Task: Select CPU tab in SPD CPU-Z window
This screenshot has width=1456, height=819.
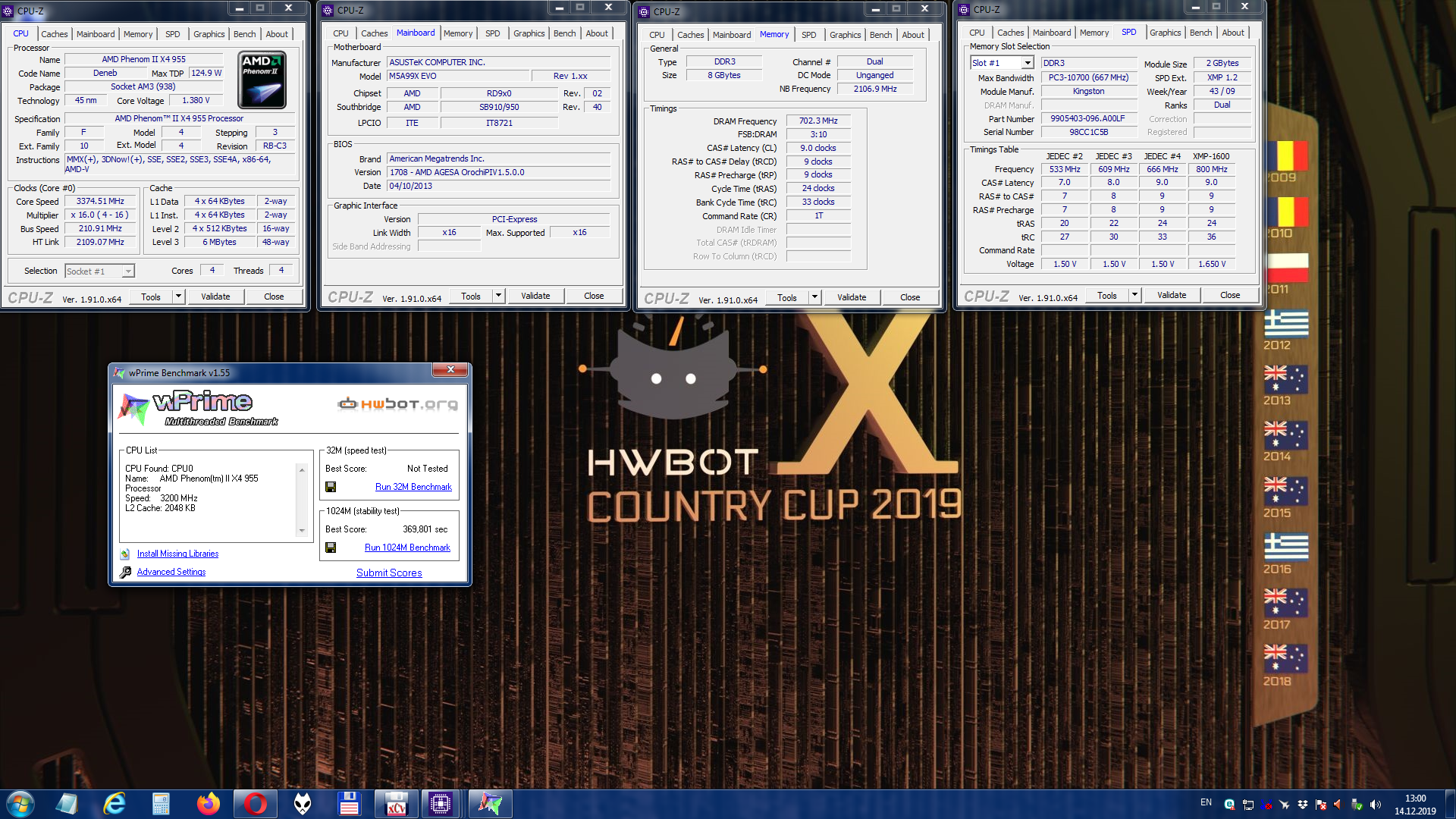Action: 977,33
